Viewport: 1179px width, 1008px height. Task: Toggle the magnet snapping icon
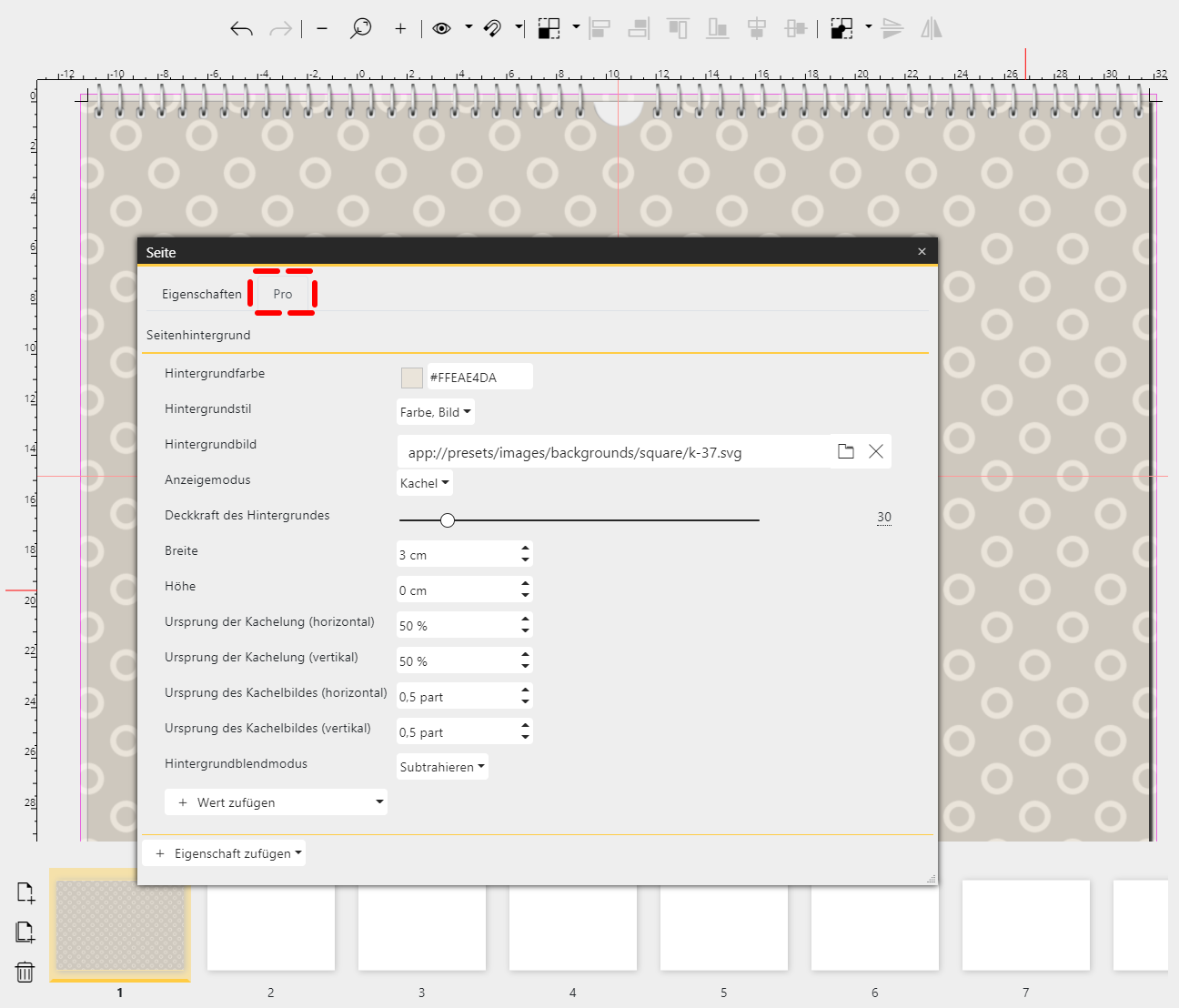(x=492, y=29)
